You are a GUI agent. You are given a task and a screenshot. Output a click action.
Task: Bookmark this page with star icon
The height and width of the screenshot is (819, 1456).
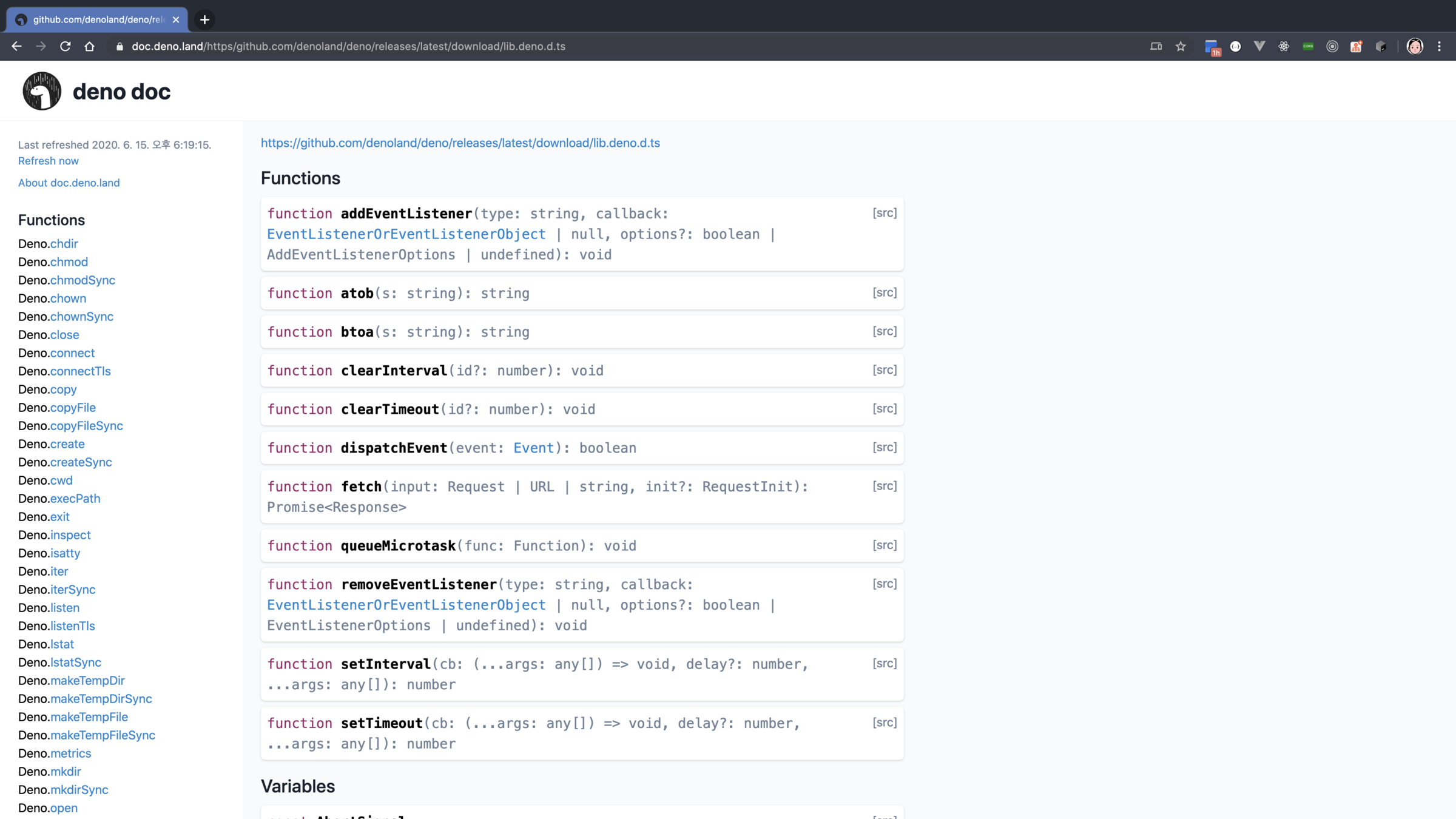click(x=1180, y=46)
